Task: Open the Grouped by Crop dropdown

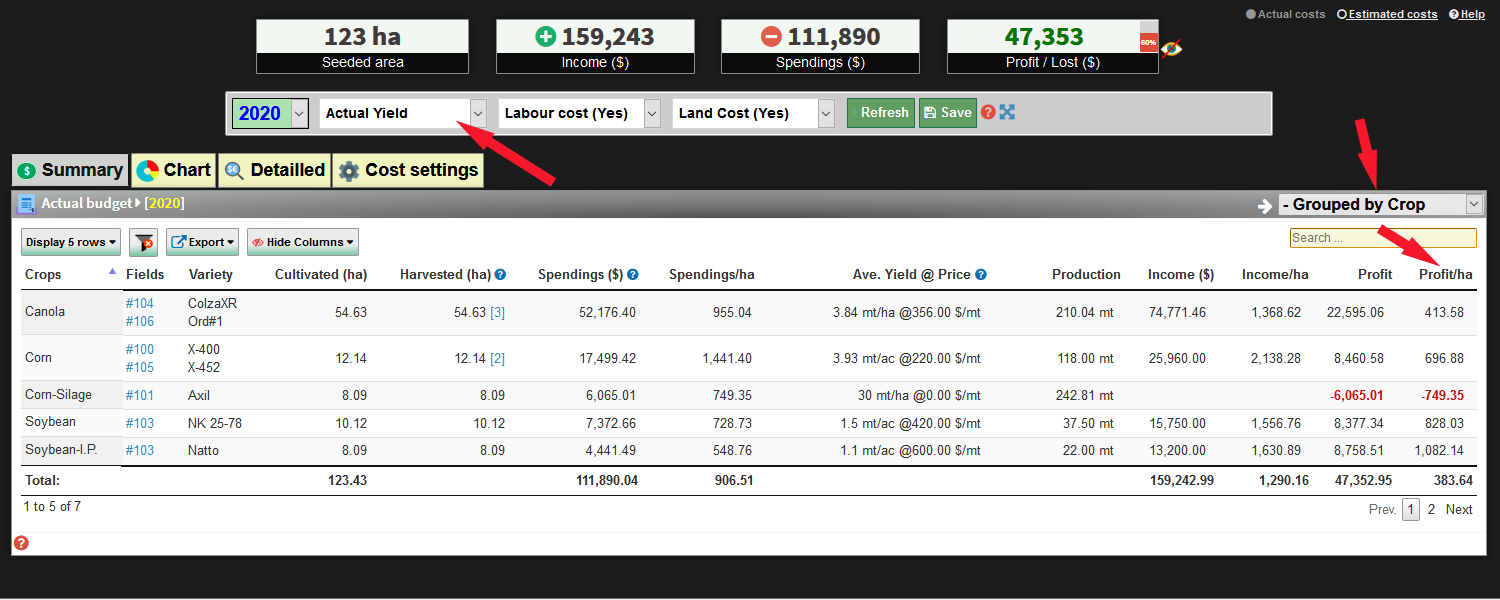Action: coord(1380,204)
